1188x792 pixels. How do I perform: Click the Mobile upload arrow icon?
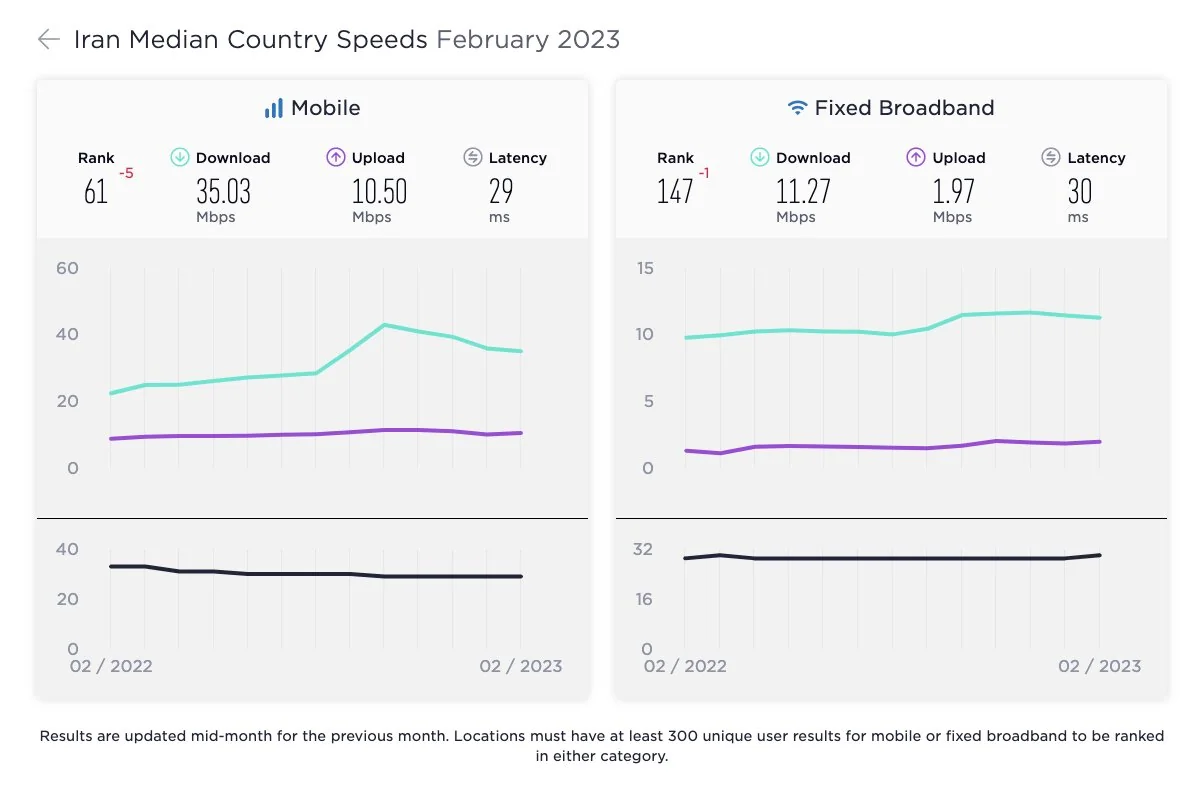pyautogui.click(x=336, y=157)
